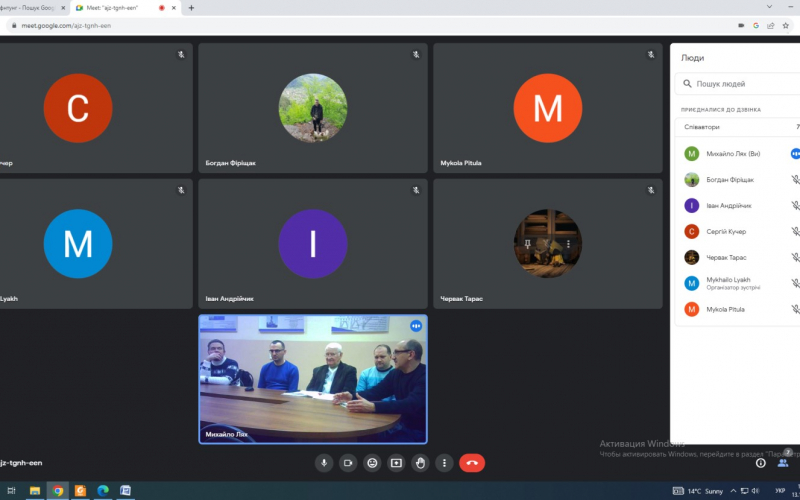Click the Богдан Фіріщак participant tile

pos(313,108)
